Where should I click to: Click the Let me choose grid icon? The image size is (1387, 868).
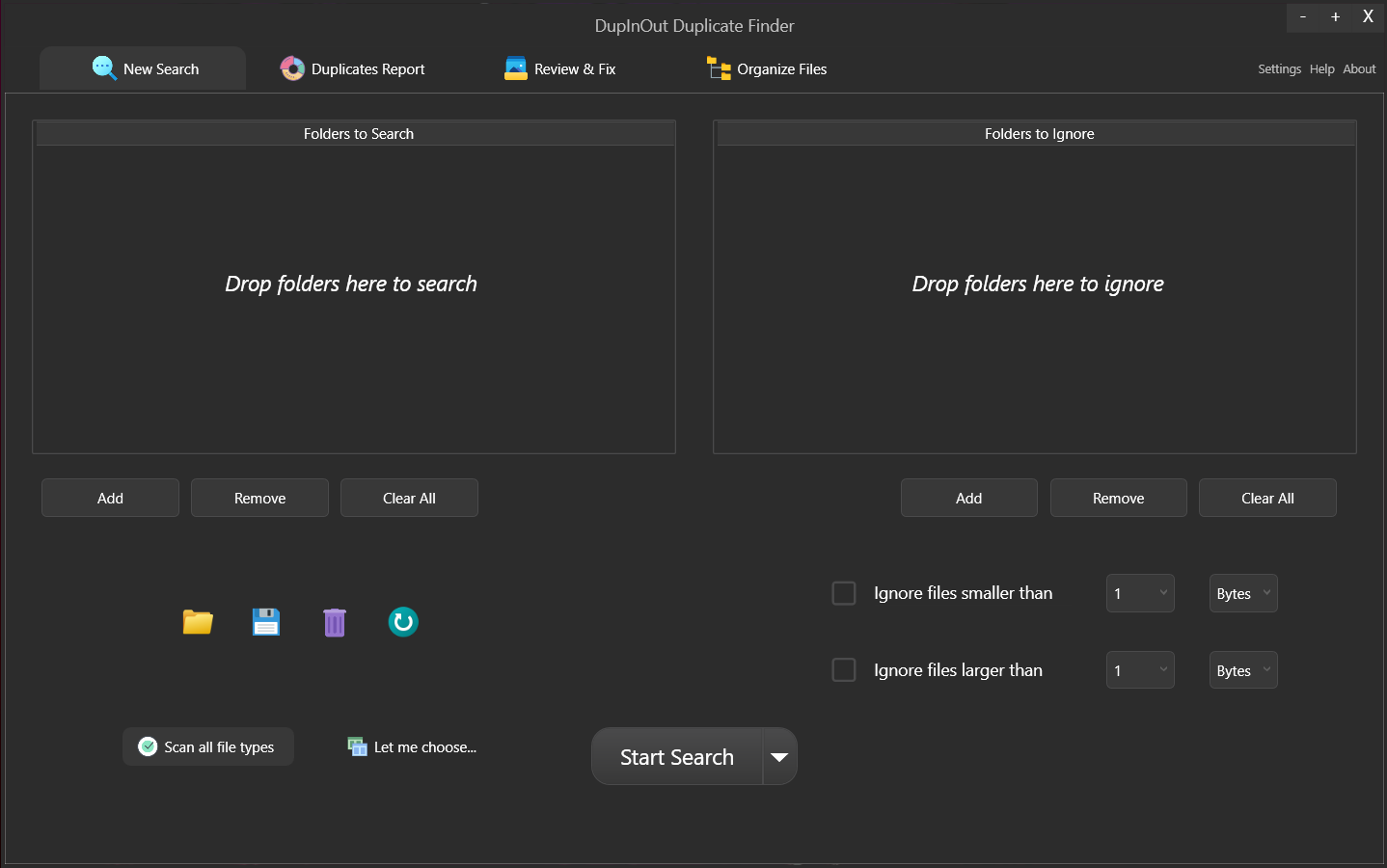click(x=358, y=746)
